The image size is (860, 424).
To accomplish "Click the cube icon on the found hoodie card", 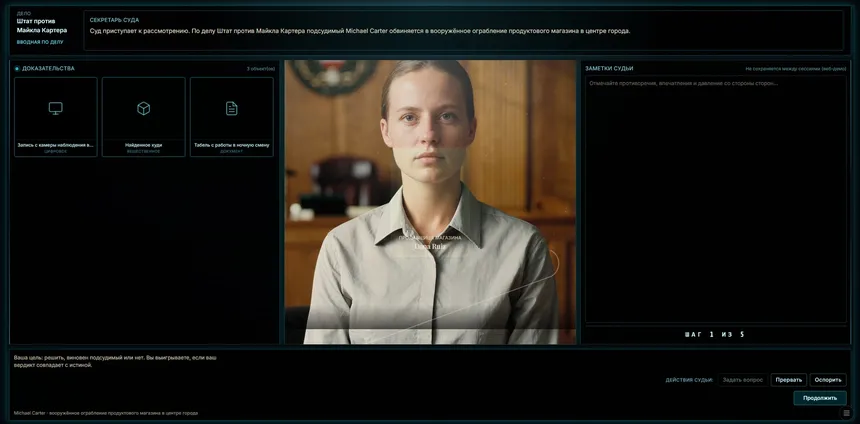I will [x=143, y=108].
